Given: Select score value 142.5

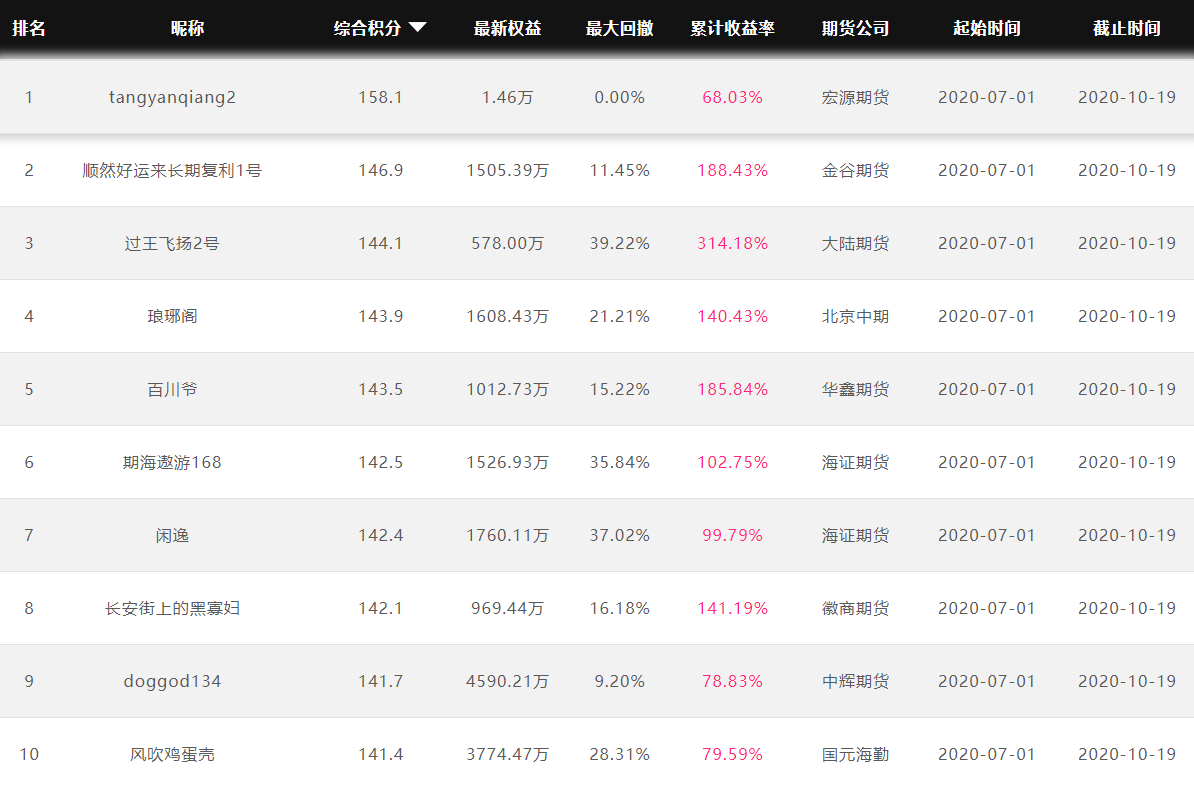Looking at the screenshot, I should coord(381,462).
